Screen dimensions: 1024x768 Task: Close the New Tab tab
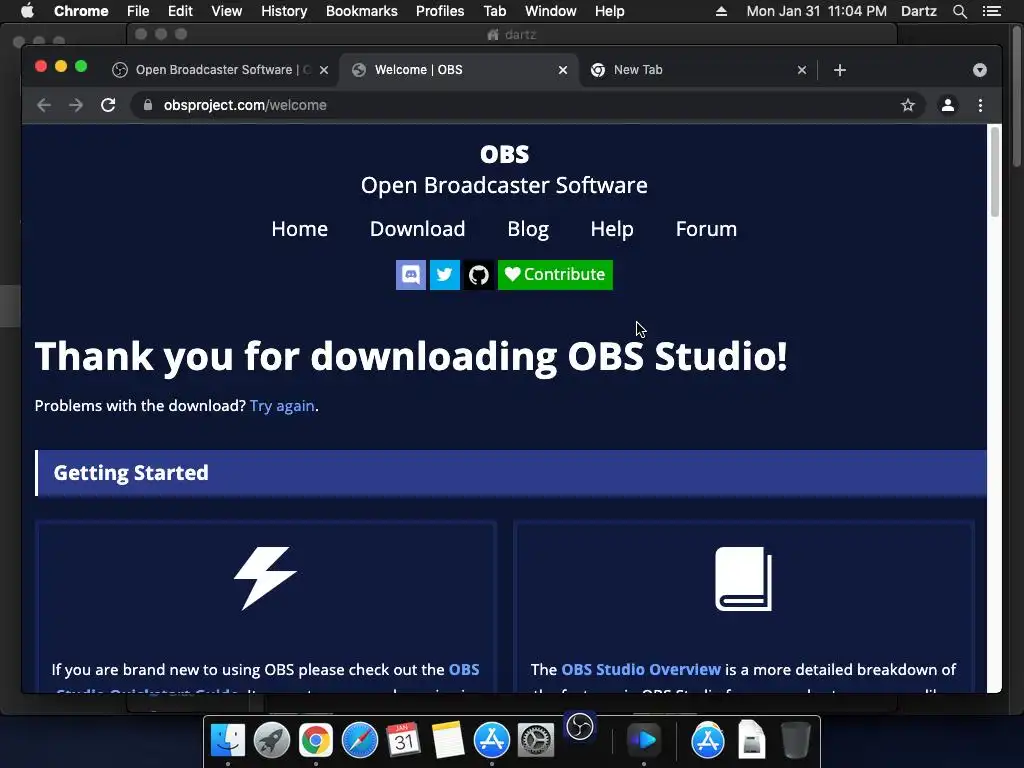coord(802,70)
